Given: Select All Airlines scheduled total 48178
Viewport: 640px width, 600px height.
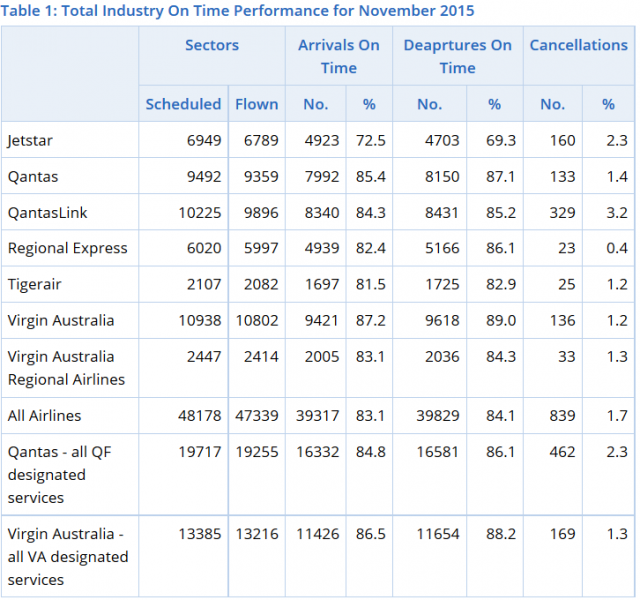Looking at the screenshot, I should (200, 416).
